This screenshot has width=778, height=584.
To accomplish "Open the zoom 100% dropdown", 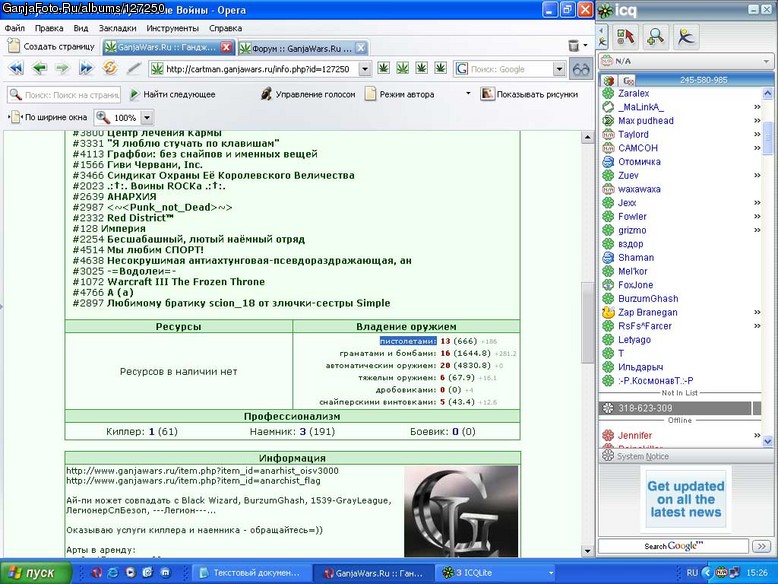I will 147,118.
